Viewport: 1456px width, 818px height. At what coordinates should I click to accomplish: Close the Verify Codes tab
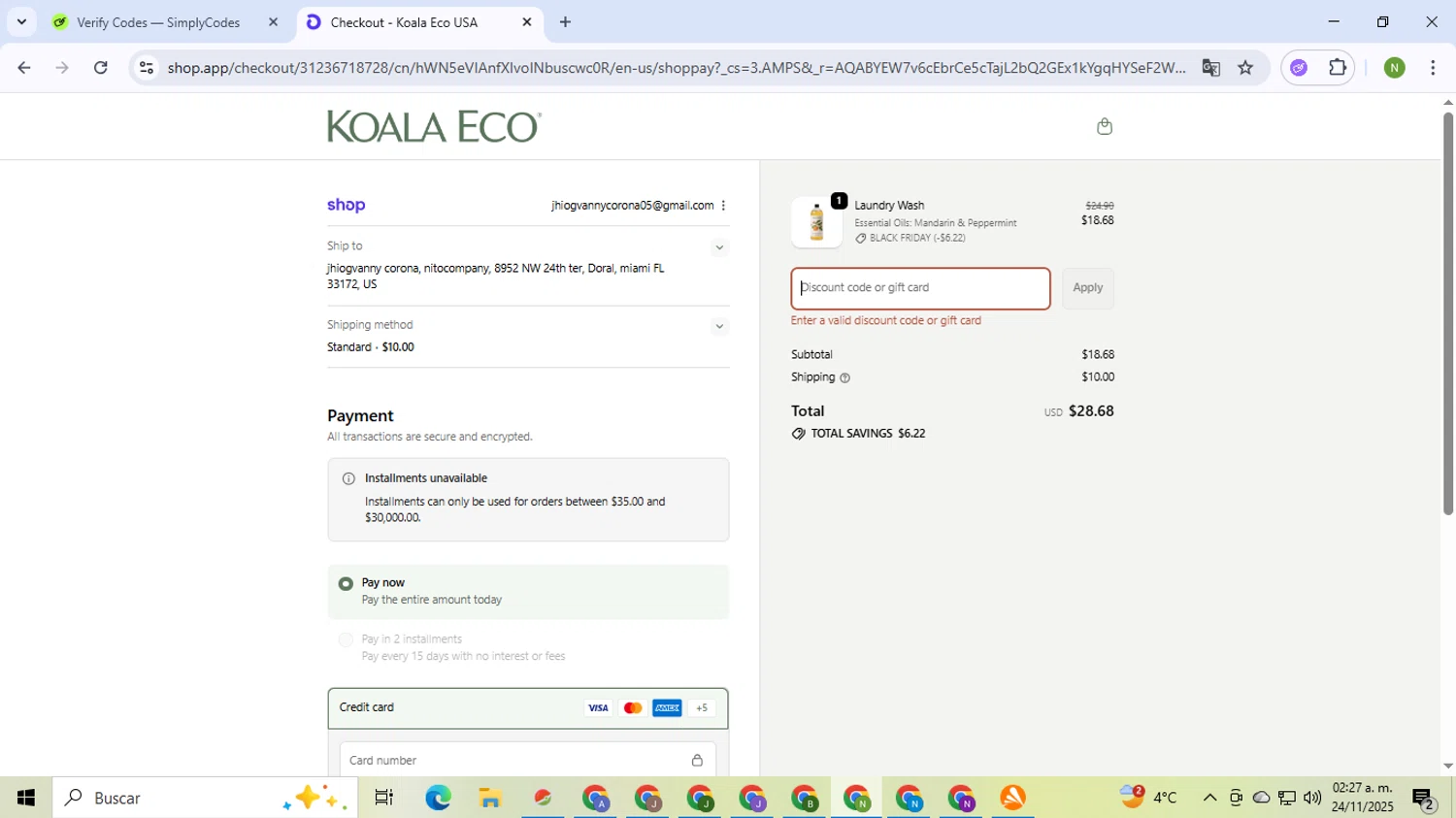(x=273, y=21)
